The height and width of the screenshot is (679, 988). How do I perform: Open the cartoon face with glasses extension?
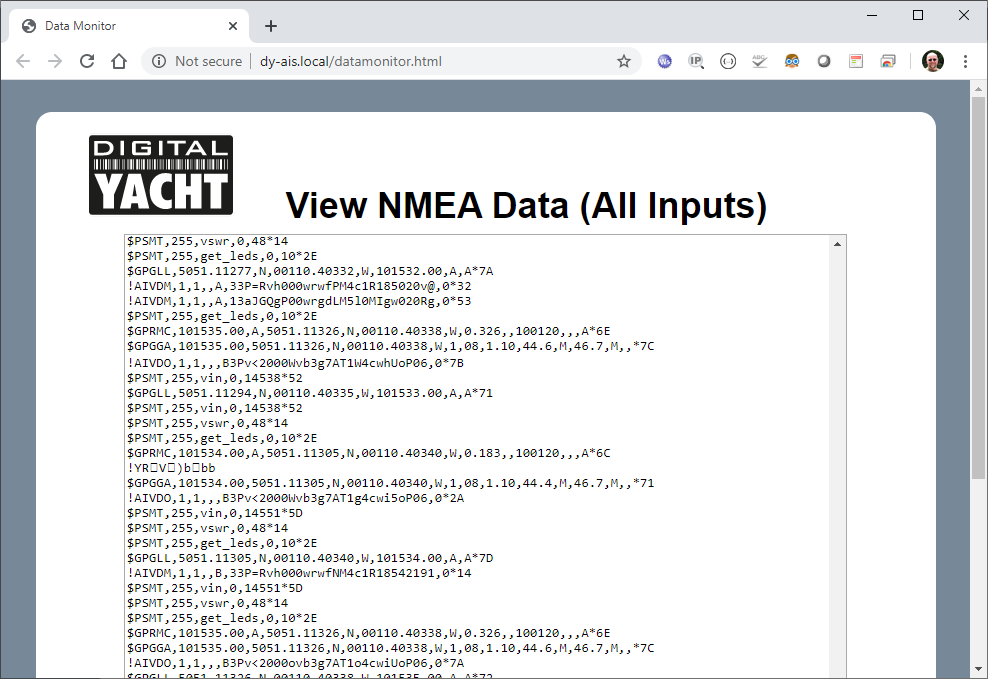(792, 61)
